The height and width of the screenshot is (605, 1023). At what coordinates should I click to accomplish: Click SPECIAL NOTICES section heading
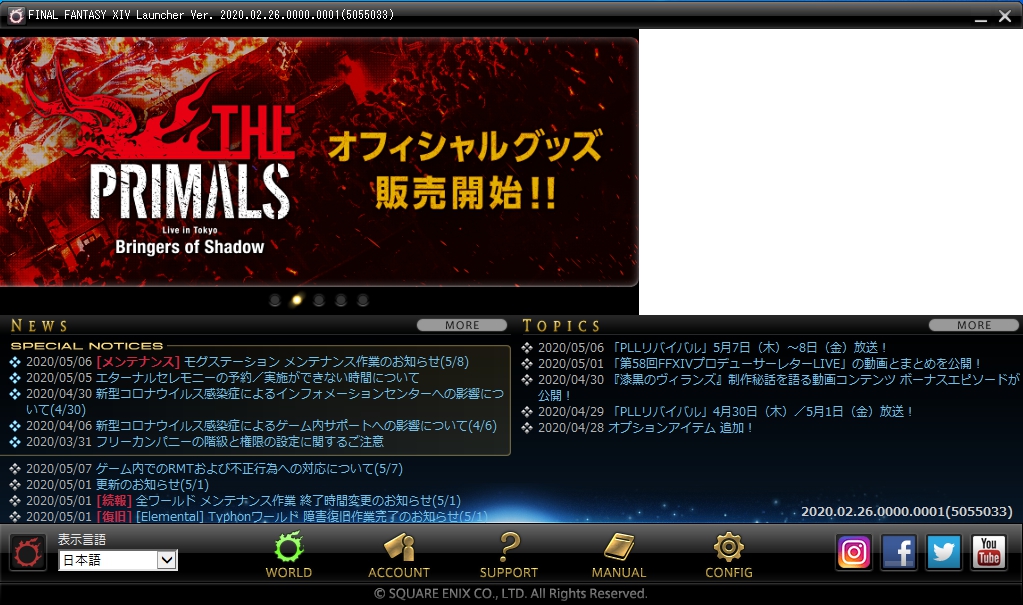tap(87, 346)
